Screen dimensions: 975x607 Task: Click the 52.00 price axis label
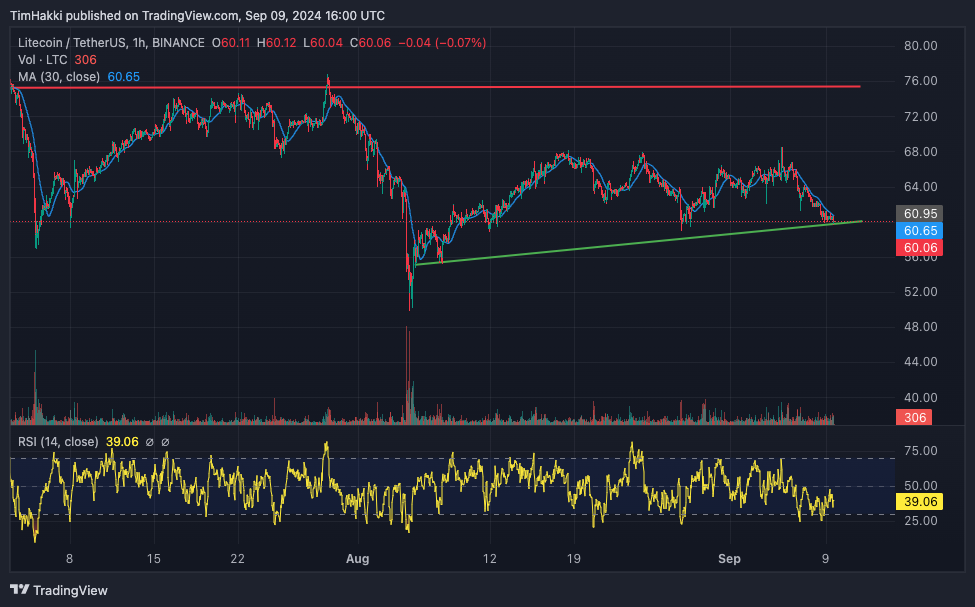(x=920, y=292)
